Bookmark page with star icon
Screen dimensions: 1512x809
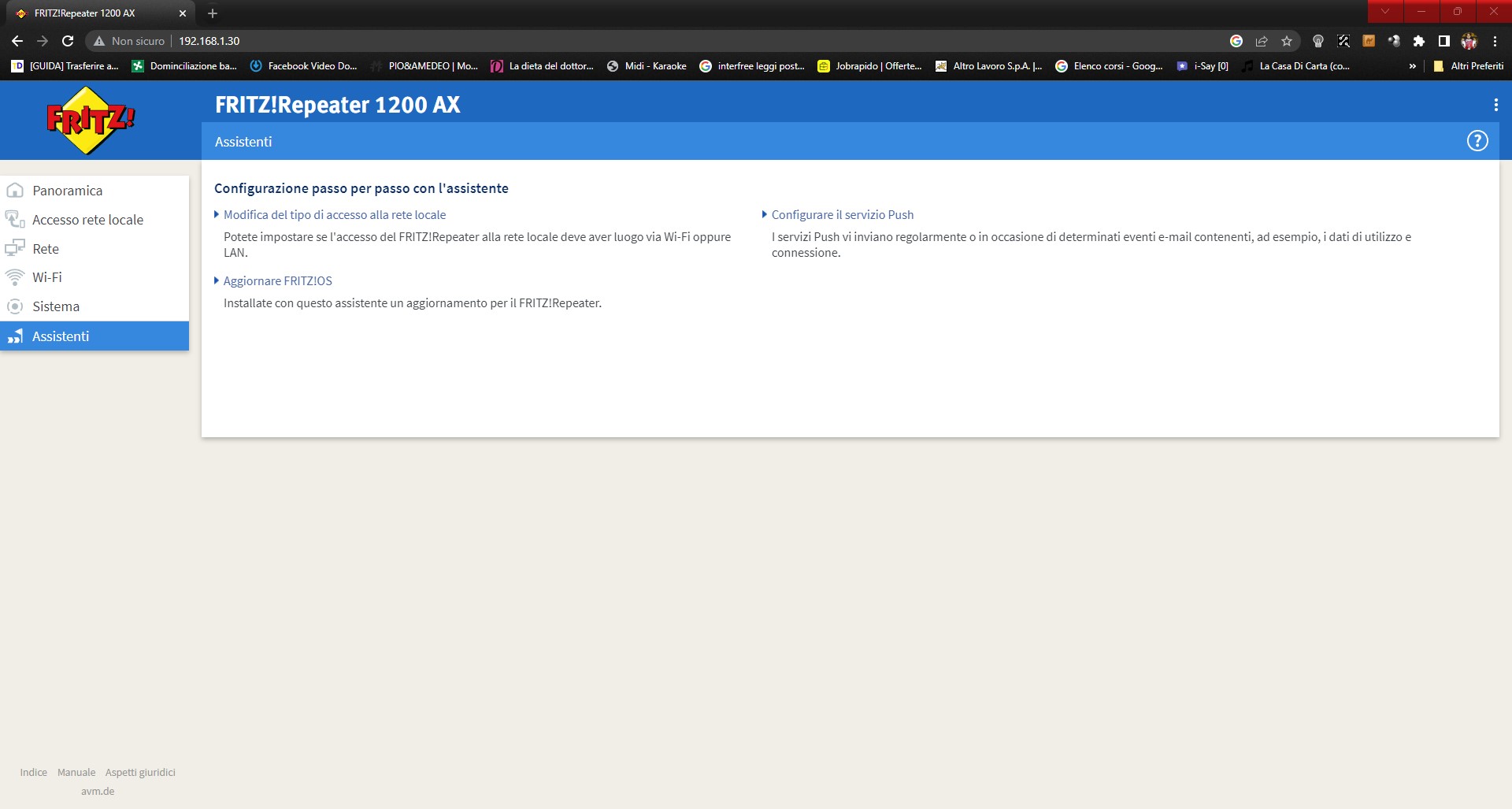(1287, 41)
